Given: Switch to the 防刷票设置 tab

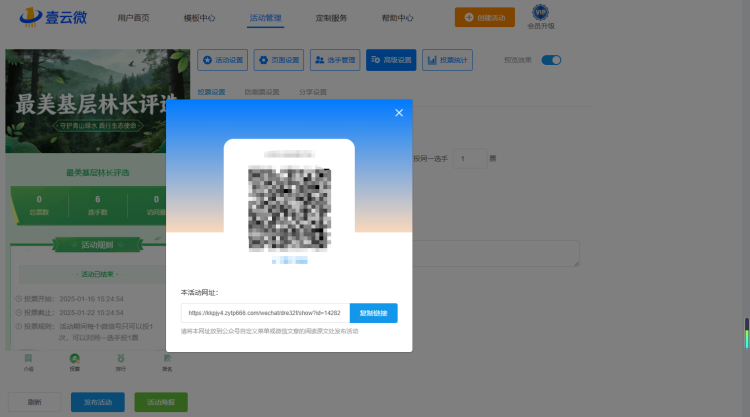Looking at the screenshot, I should point(262,92).
